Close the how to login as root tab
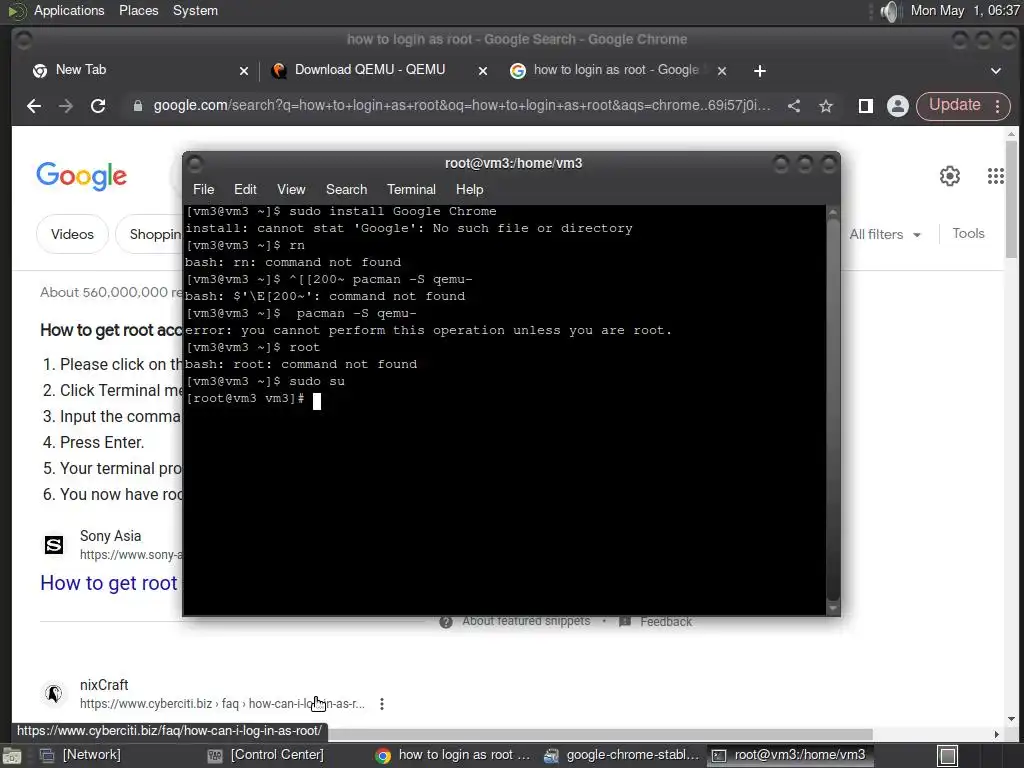The height and width of the screenshot is (768, 1024). [x=722, y=71]
